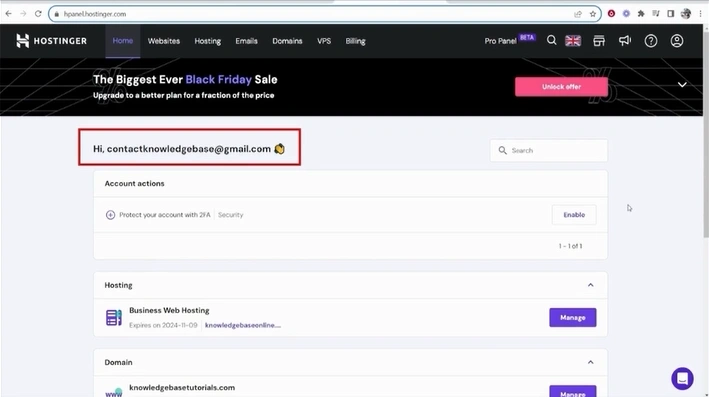Open the Chrome three-dot menu

point(700,14)
